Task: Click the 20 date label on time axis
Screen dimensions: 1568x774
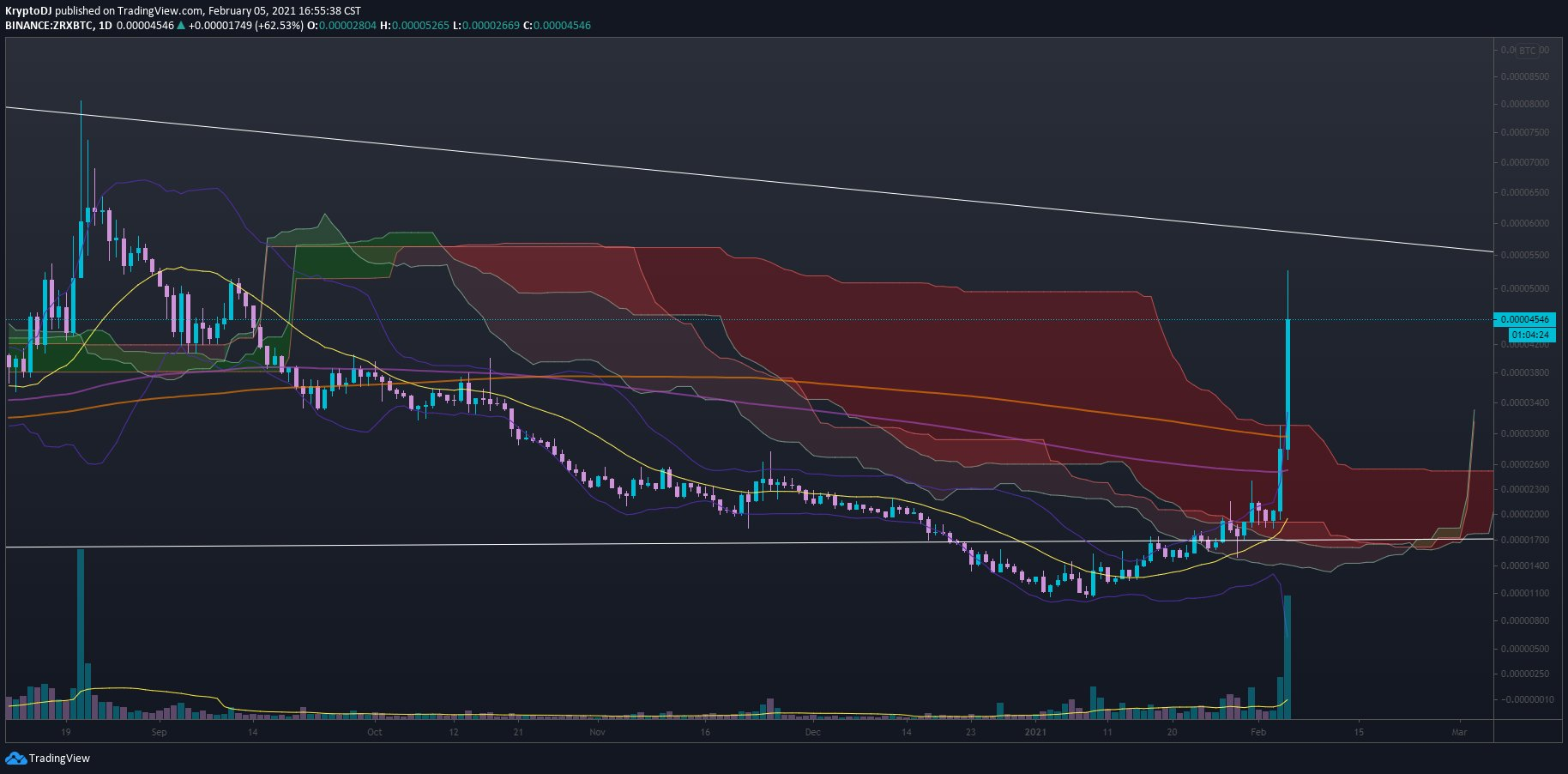Action: (x=1172, y=732)
